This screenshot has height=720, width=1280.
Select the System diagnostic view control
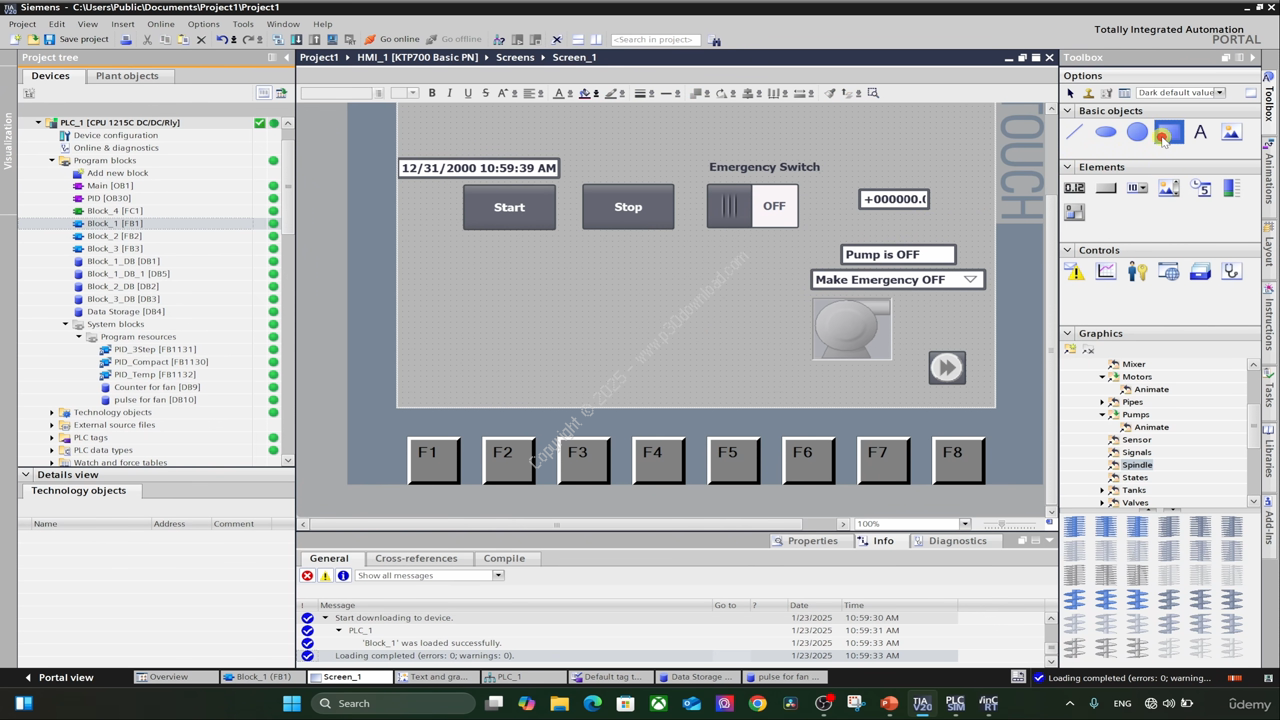pyautogui.click(x=1231, y=271)
